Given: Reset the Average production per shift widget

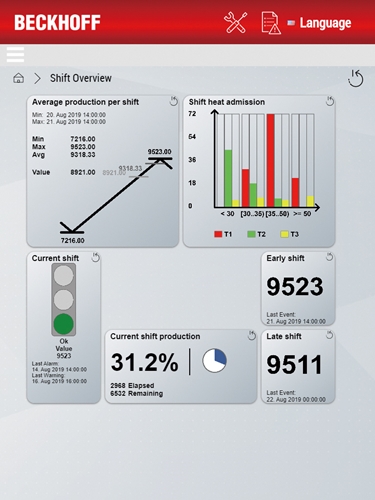Looking at the screenshot, I should pyautogui.click(x=173, y=101).
